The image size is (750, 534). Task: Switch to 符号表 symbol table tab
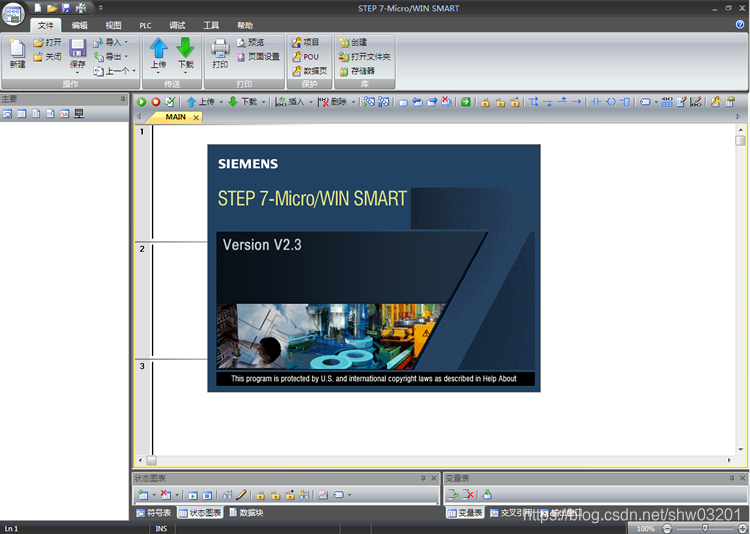[154, 513]
